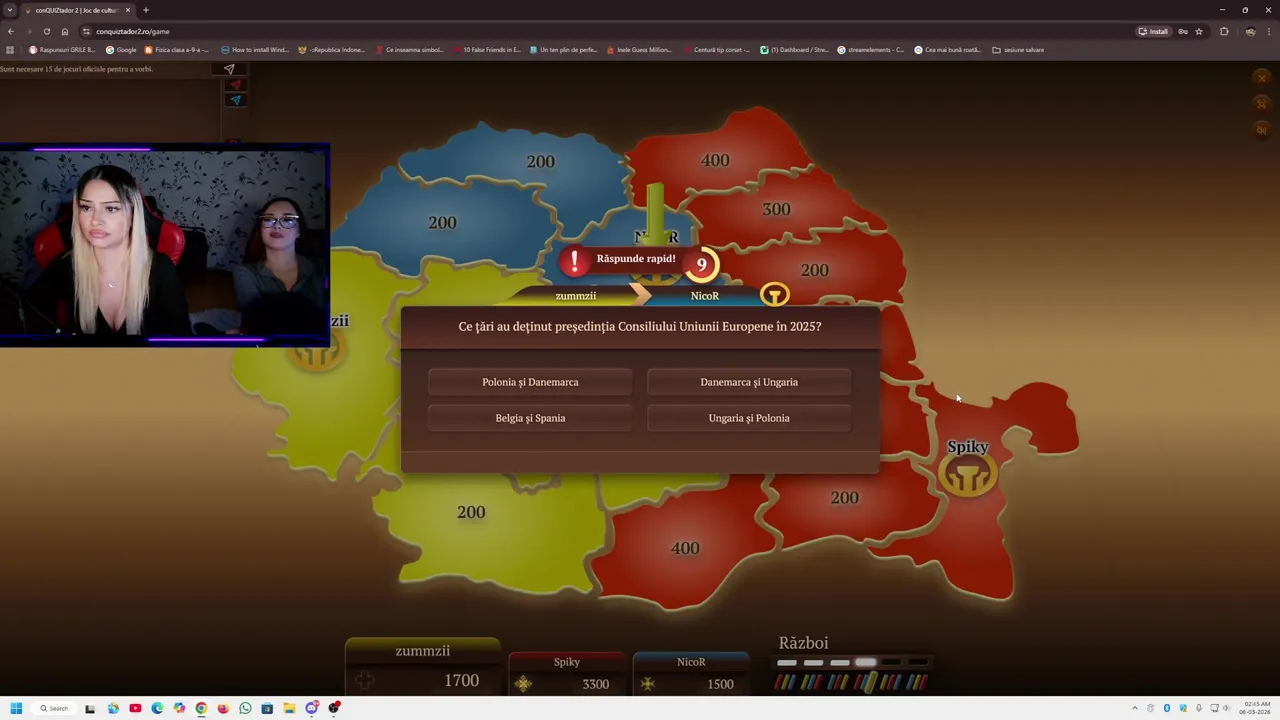Click the middle orange game button at right edge
The width and height of the screenshot is (1280, 720).
point(1262,103)
